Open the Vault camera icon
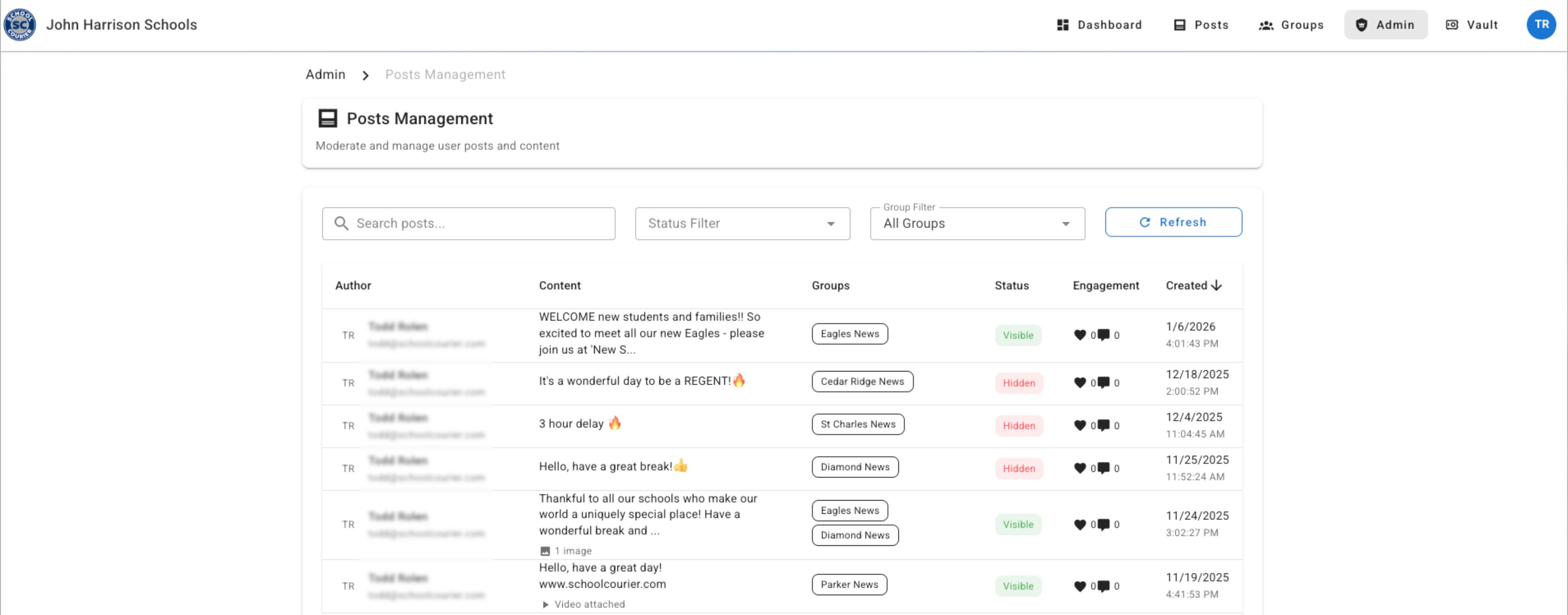The image size is (1568, 615). point(1452,25)
